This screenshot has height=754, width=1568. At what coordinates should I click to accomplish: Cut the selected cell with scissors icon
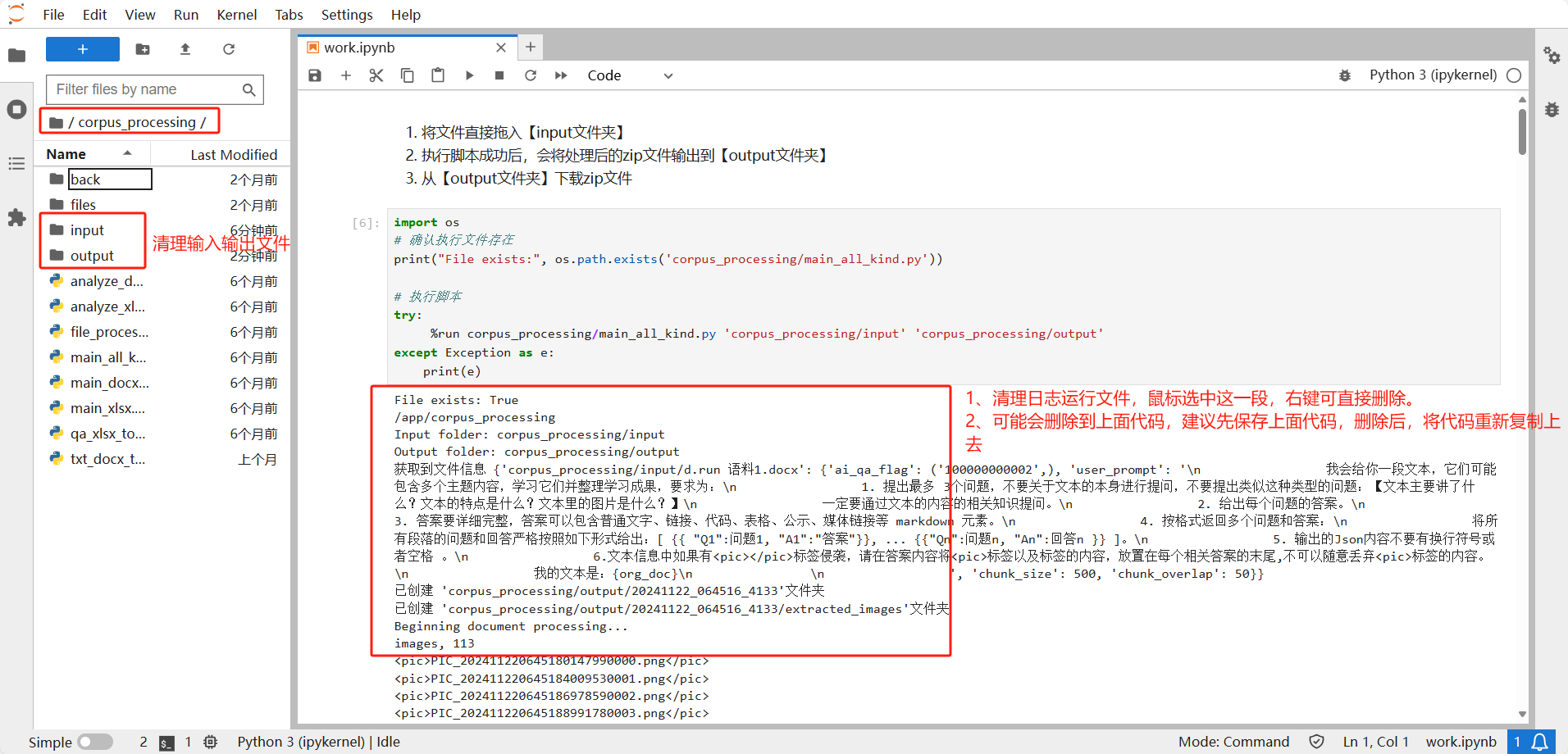tap(376, 75)
